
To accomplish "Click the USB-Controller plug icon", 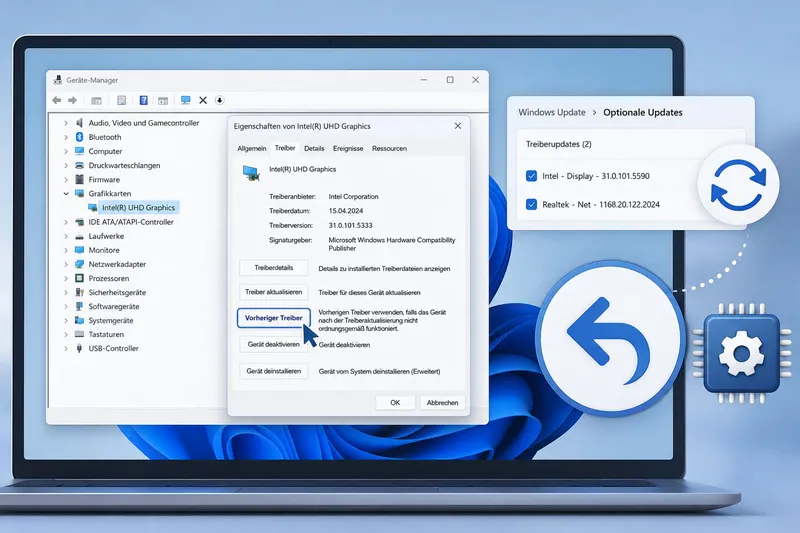I will tap(79, 348).
